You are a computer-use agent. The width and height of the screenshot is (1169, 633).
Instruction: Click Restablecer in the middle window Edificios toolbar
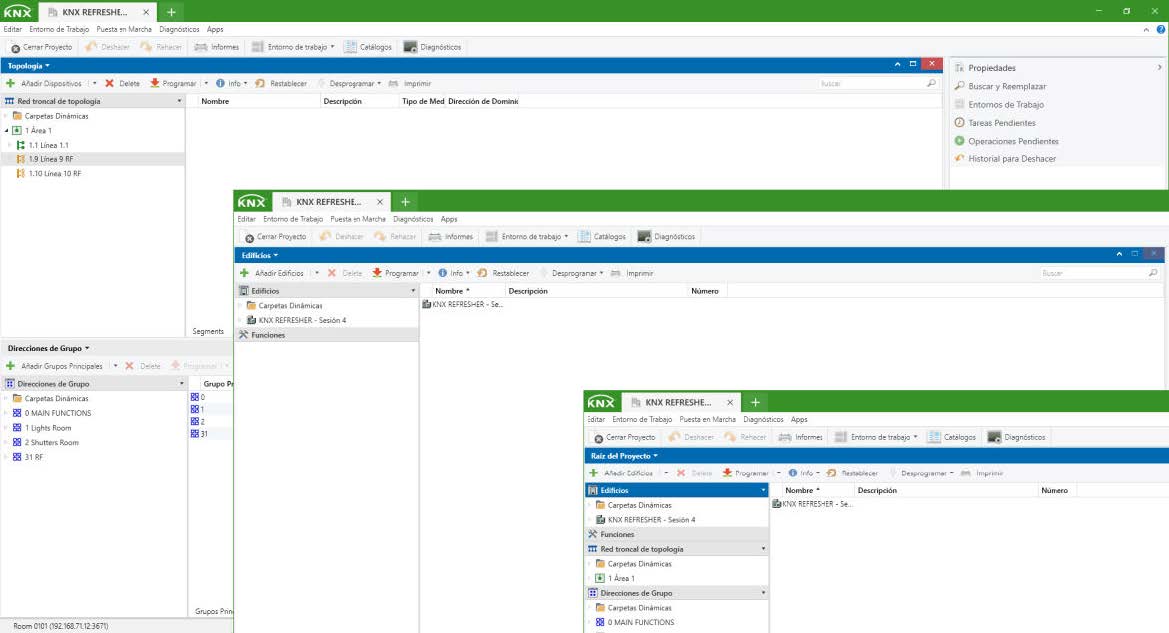(503, 273)
